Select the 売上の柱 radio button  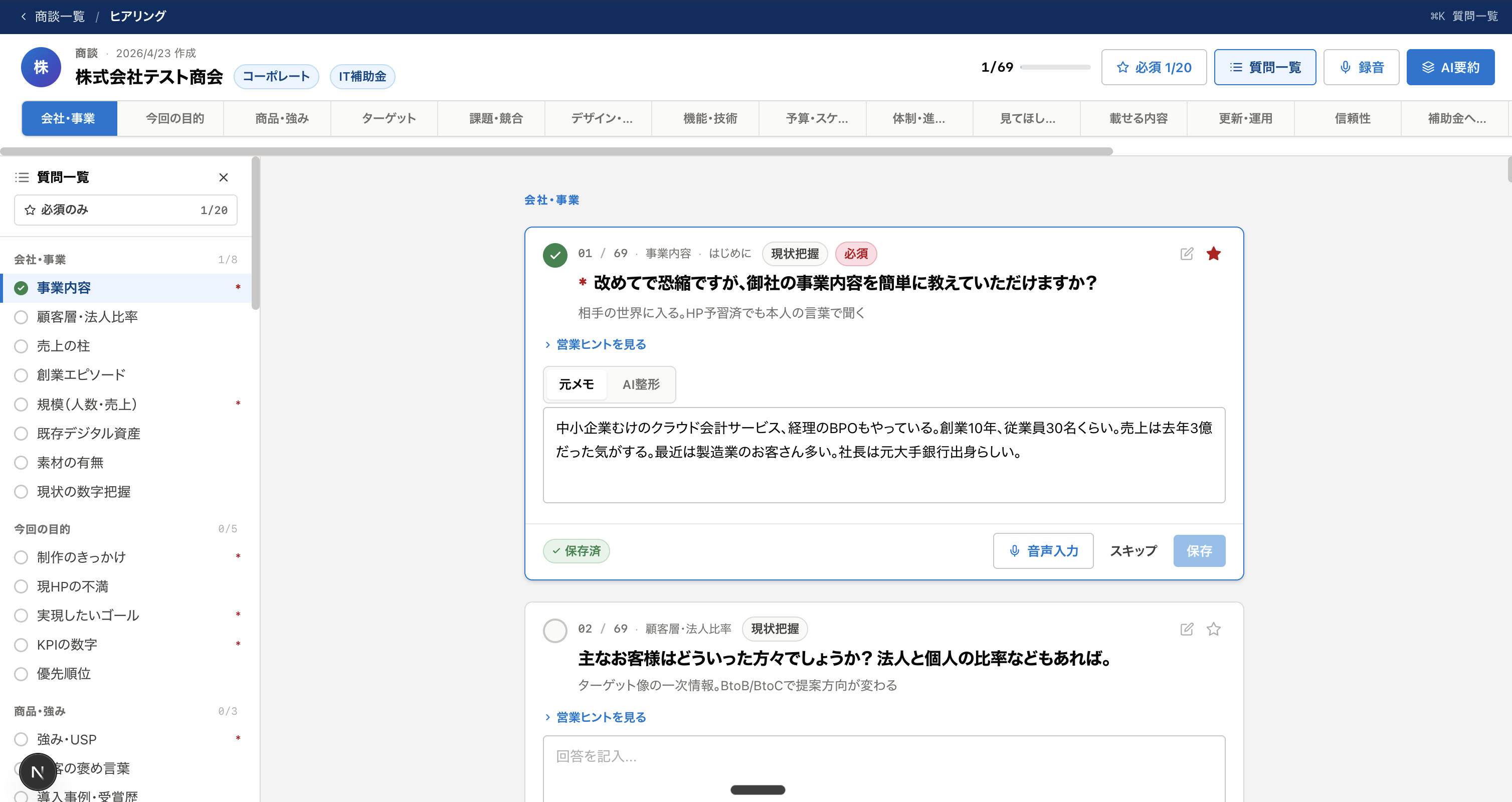coord(21,346)
